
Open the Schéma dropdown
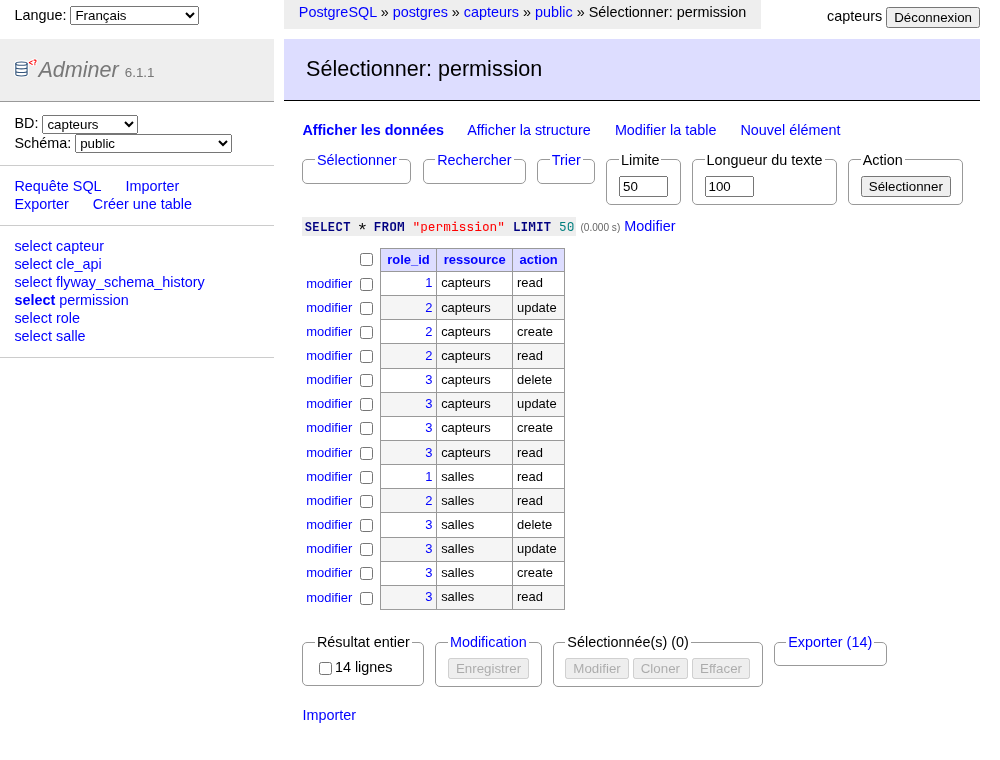[153, 143]
